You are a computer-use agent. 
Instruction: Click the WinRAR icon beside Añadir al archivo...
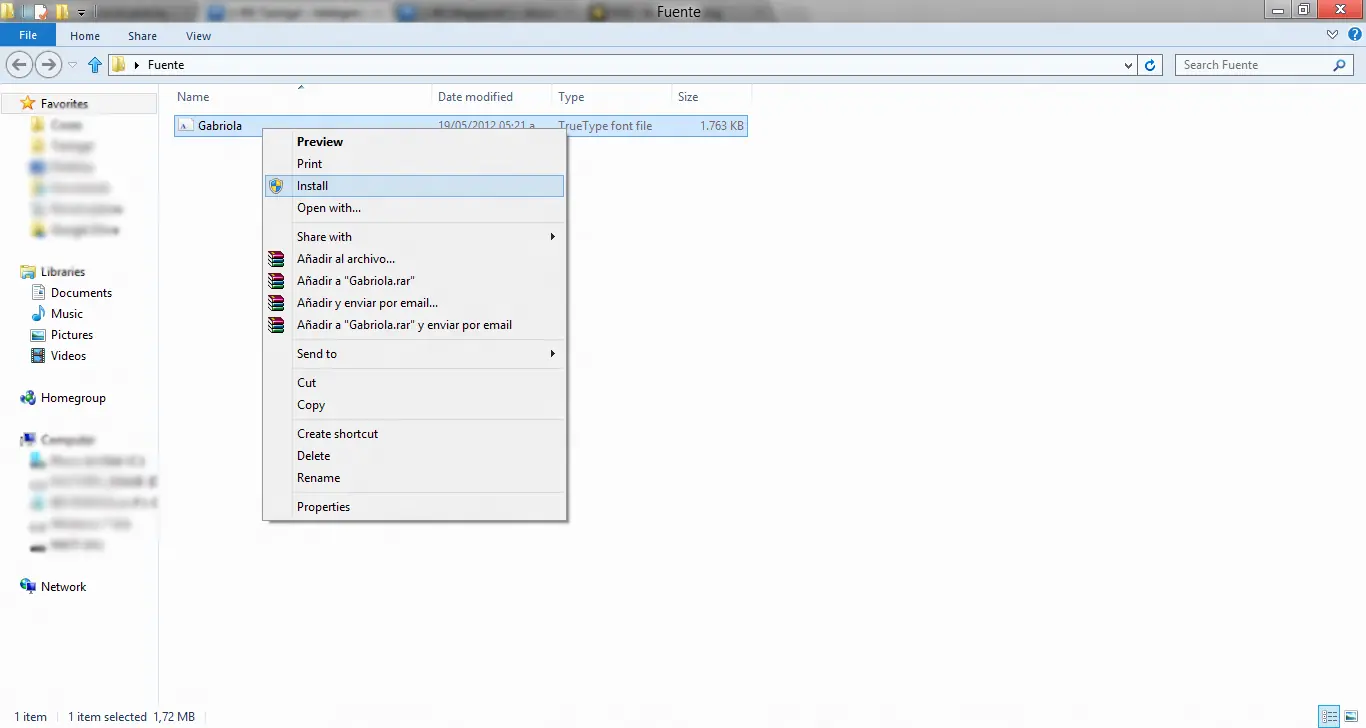(x=276, y=259)
